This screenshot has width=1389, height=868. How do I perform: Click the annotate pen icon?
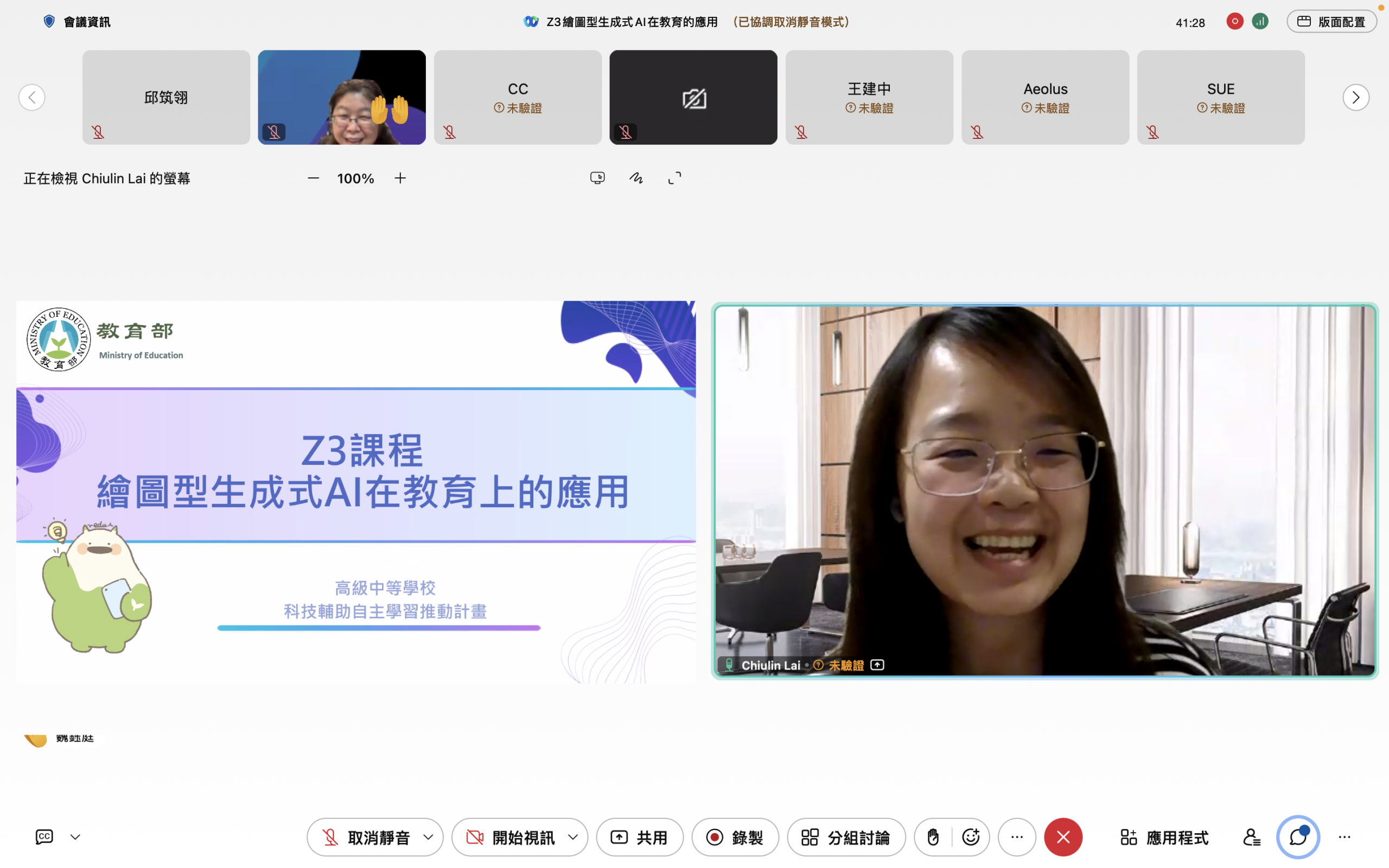tap(636, 178)
